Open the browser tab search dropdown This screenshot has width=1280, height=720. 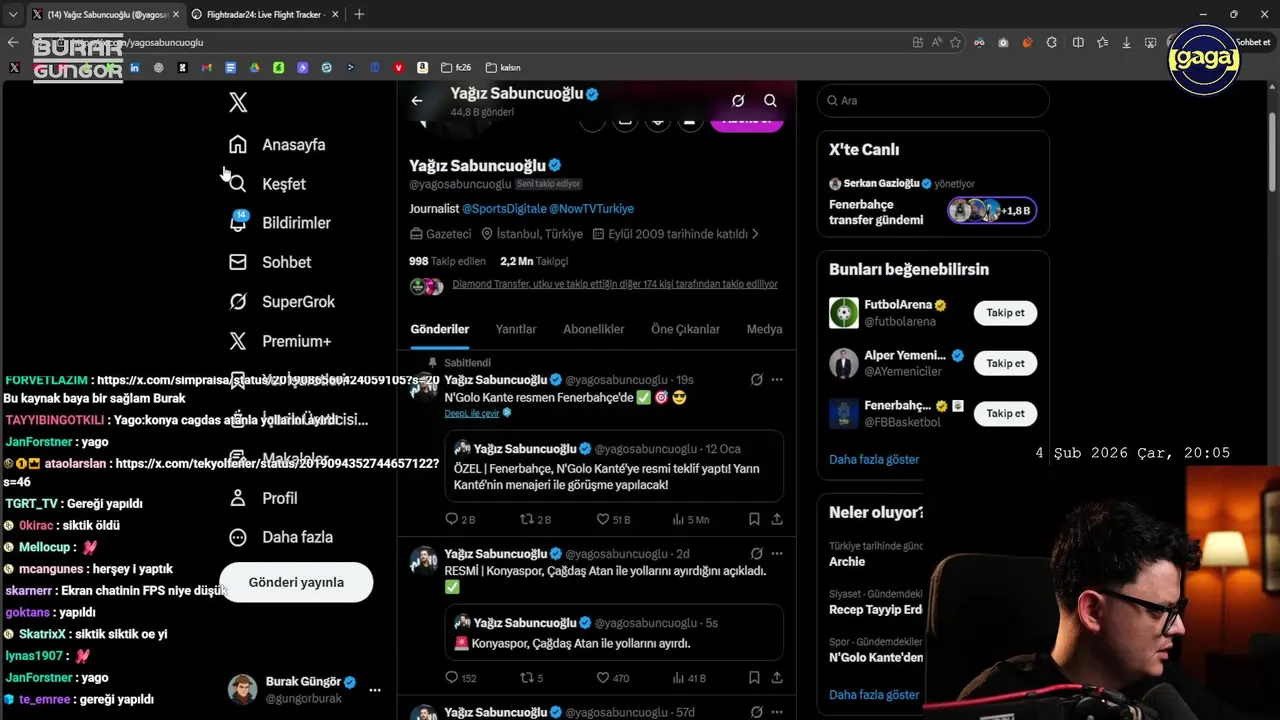(x=13, y=14)
